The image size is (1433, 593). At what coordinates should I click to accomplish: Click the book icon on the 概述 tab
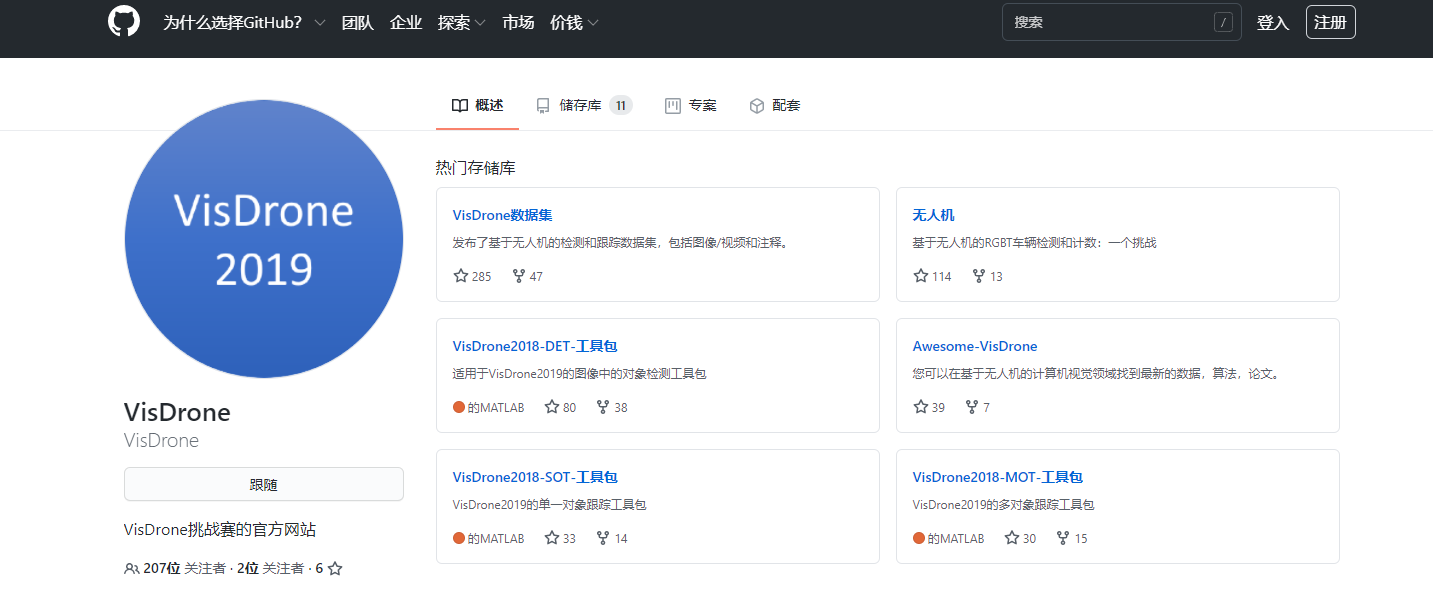(459, 104)
